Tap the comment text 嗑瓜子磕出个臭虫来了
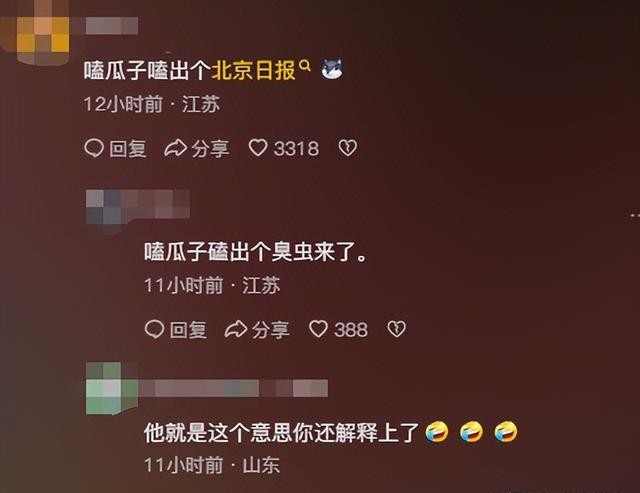Viewport: 640px width, 493px height. point(256,251)
